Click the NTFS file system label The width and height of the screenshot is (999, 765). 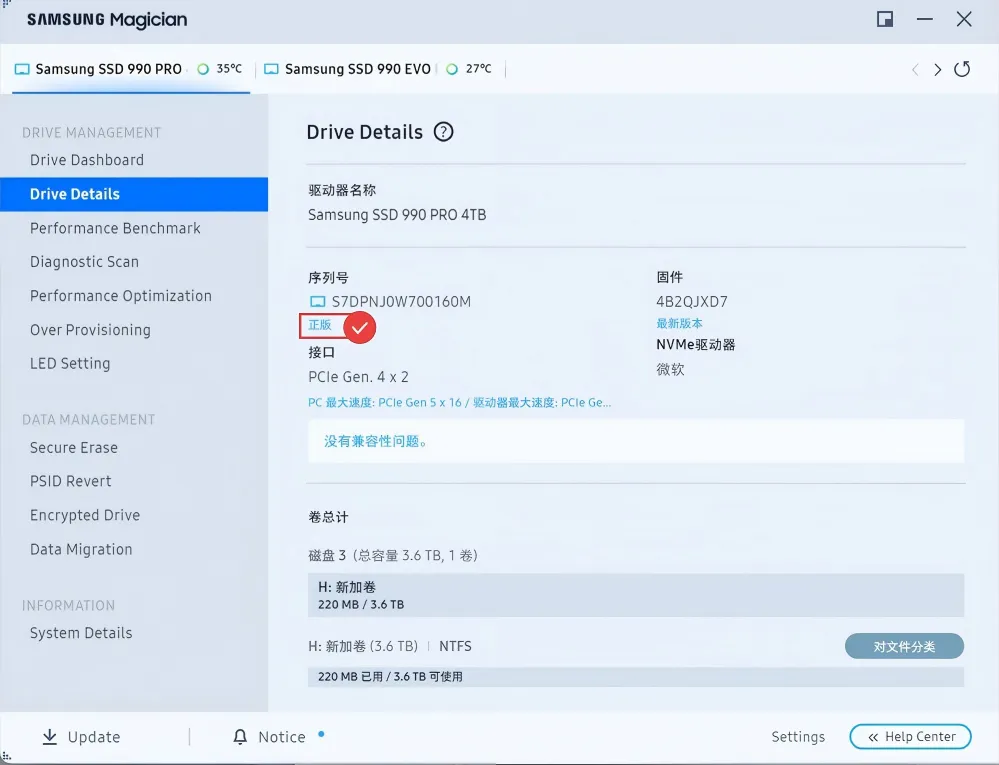click(x=456, y=646)
